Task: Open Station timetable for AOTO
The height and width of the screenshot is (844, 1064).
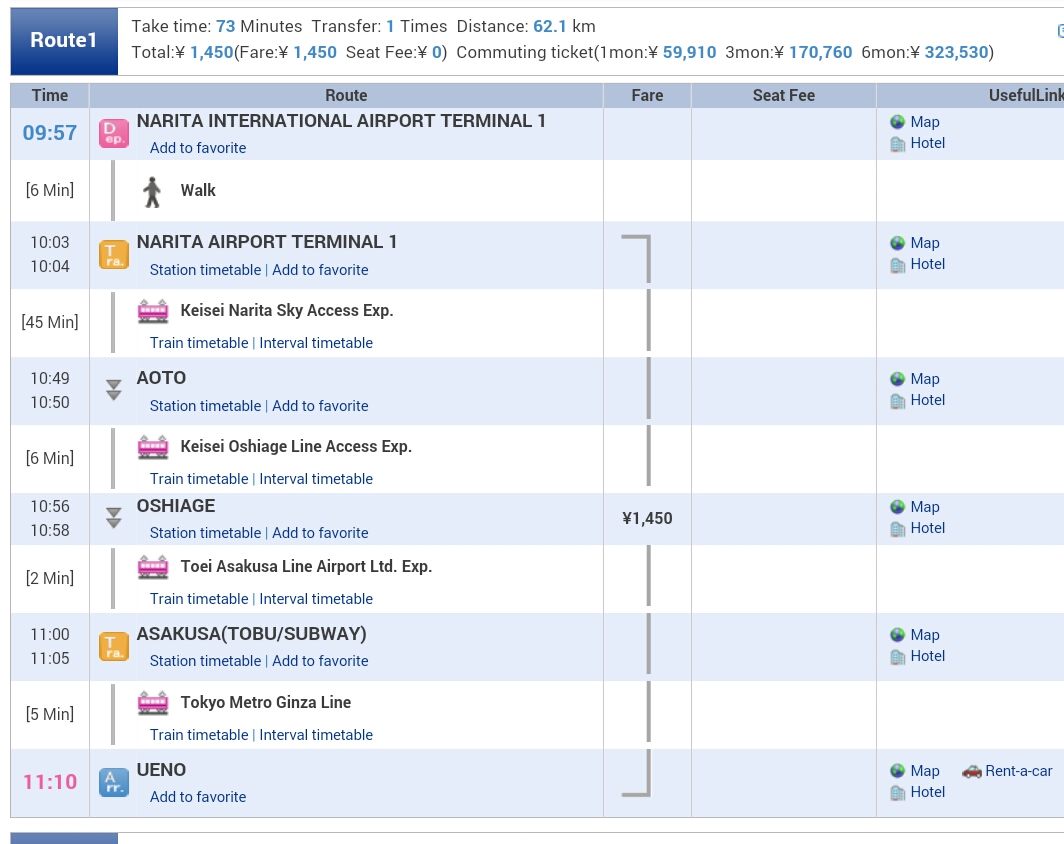Action: 206,406
